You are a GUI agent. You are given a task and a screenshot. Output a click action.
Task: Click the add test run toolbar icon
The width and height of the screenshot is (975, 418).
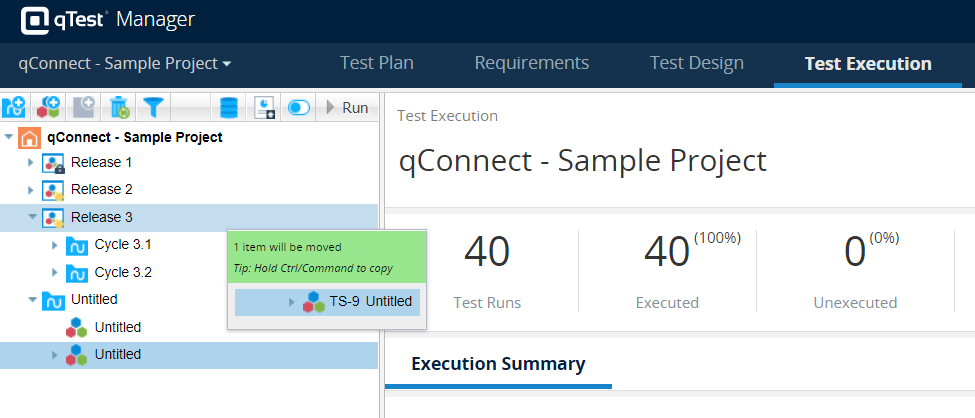click(83, 107)
